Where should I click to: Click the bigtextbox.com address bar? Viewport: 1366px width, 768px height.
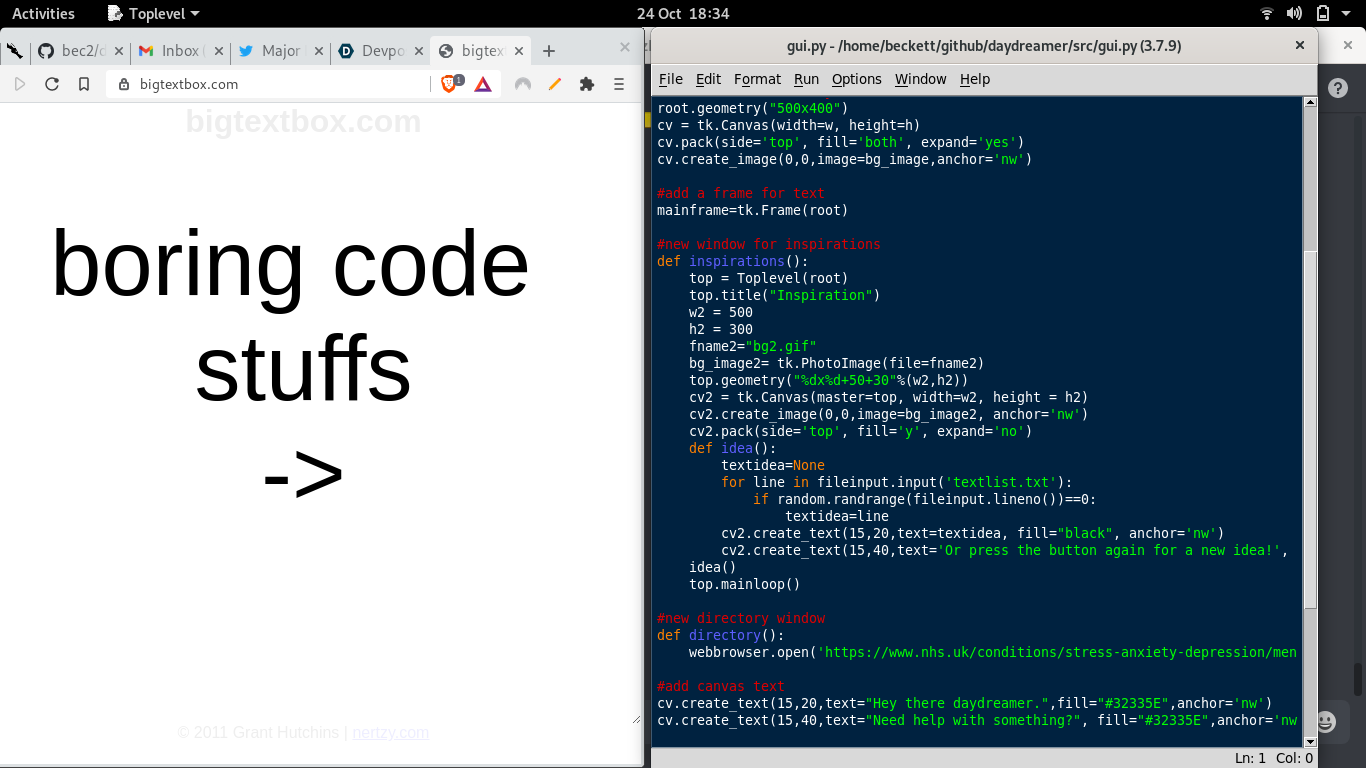[x=268, y=84]
